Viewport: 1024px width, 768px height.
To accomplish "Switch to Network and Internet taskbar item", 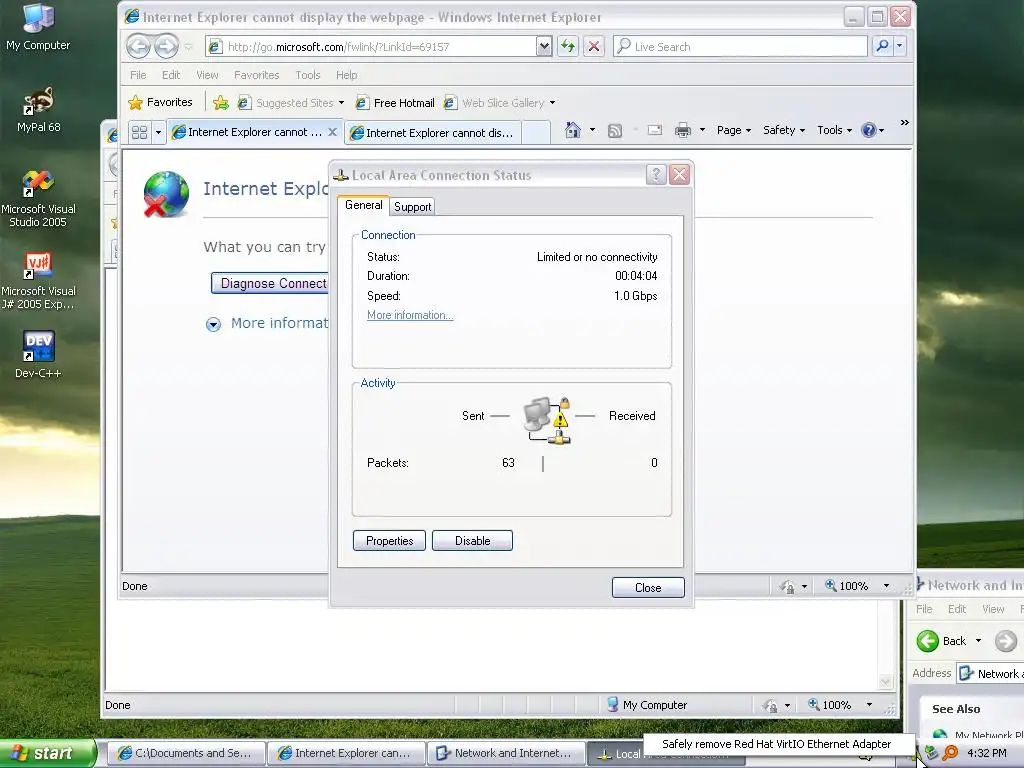I will 505,754.
